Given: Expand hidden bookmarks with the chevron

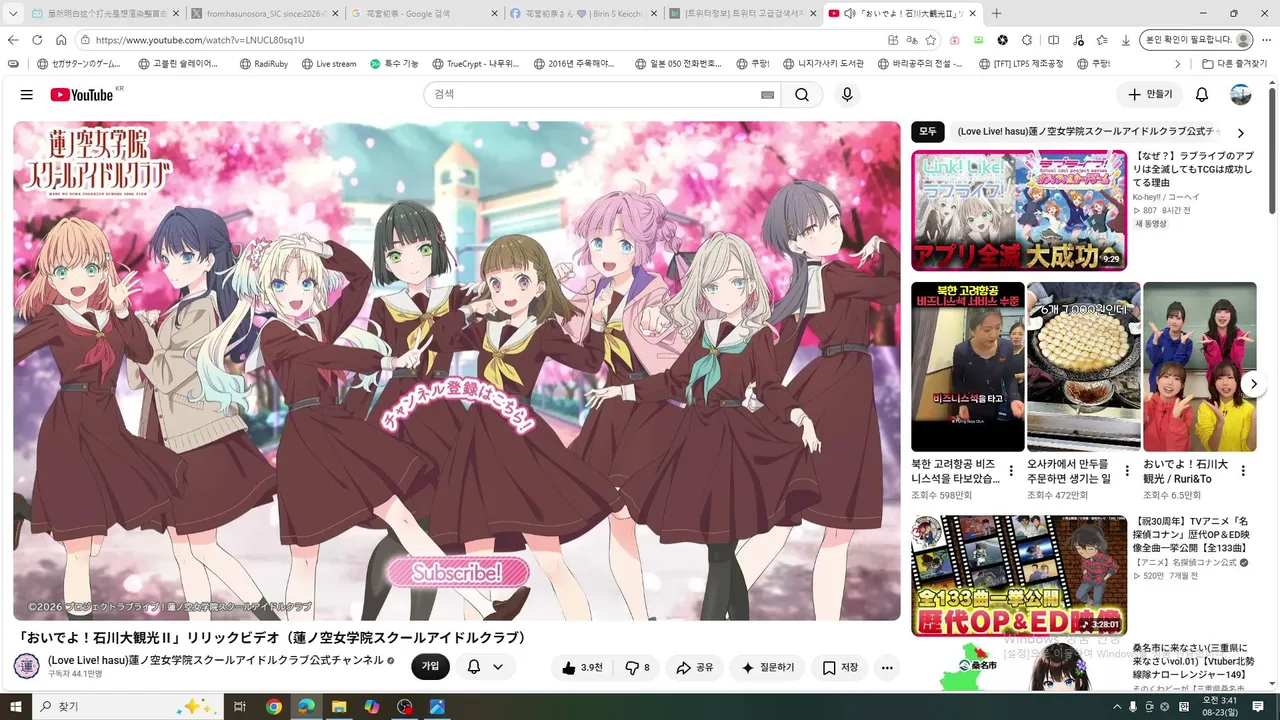Looking at the screenshot, I should [1177, 64].
